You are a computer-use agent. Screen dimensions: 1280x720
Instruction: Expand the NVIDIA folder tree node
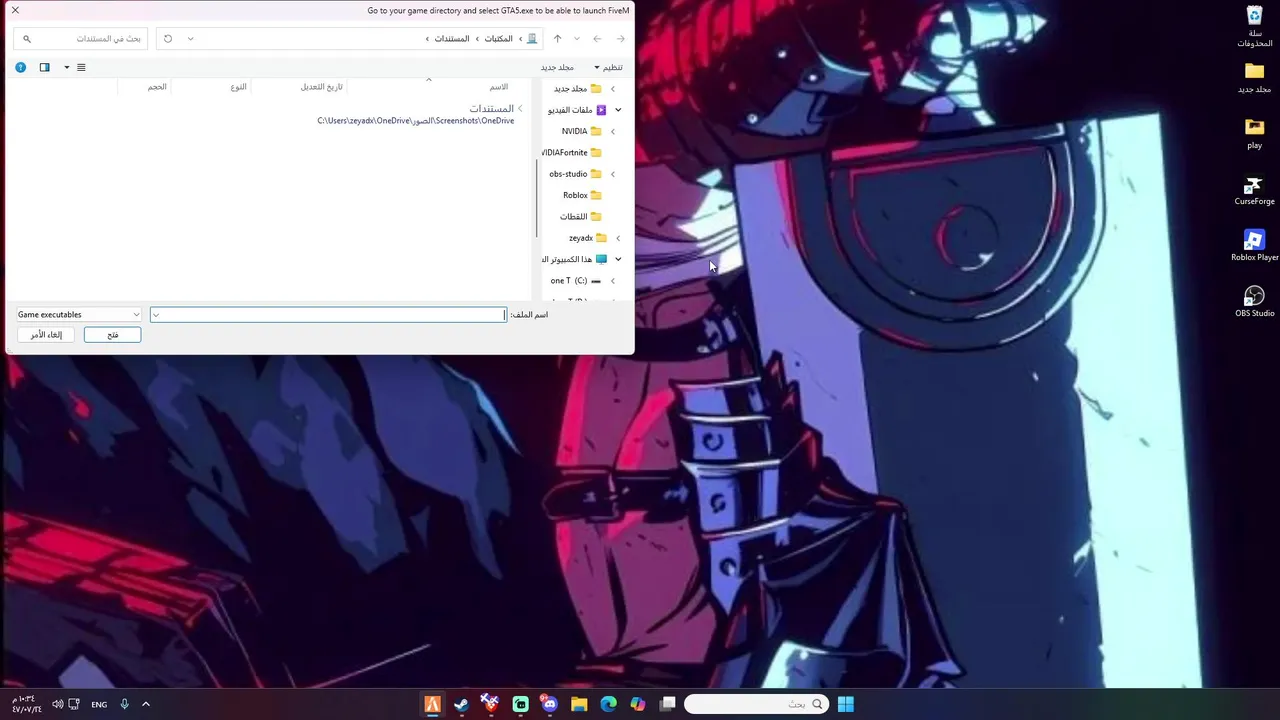613,131
